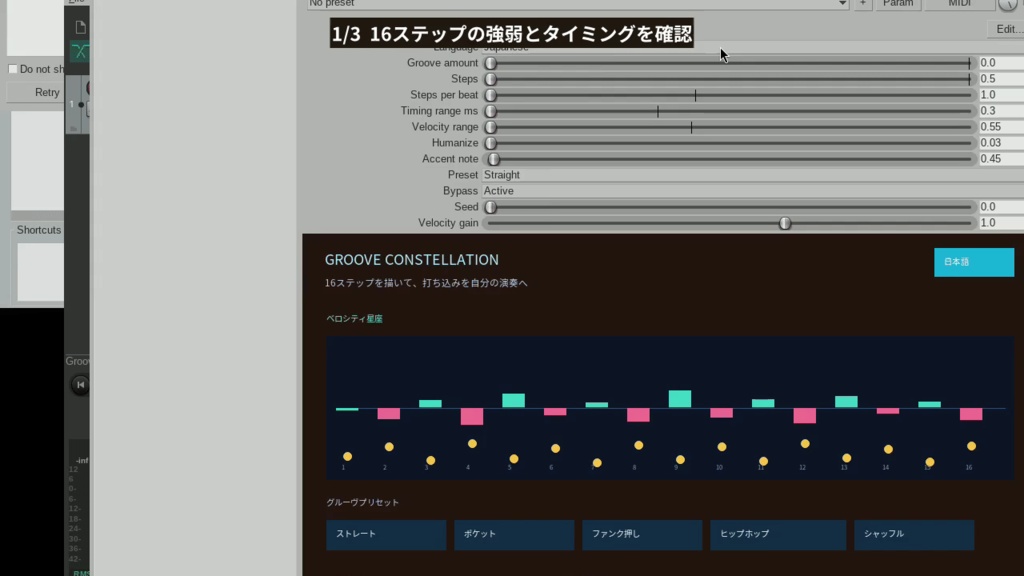Toggle the green auto-crossfade toolbar icon
Screen dimensions: 1024x576
(80, 52)
